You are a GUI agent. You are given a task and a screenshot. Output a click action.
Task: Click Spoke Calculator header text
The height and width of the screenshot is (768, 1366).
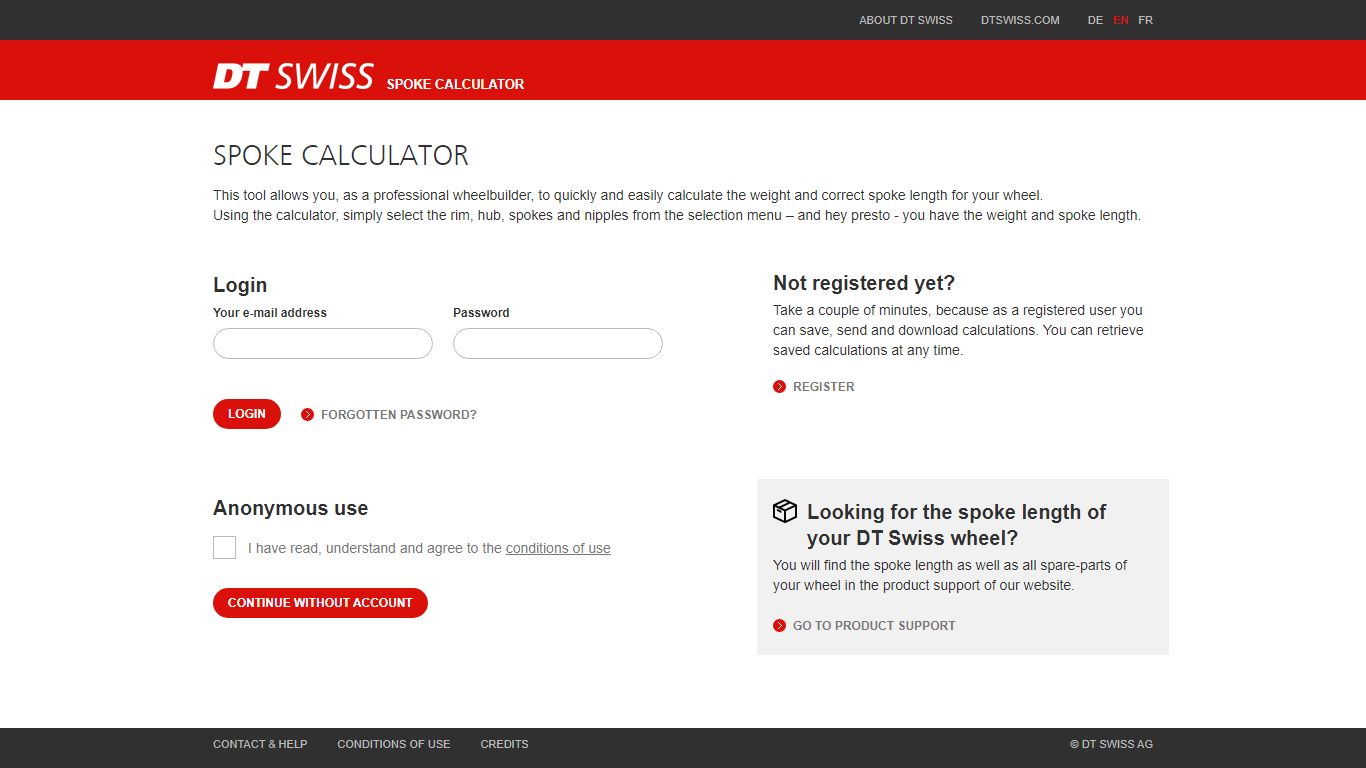(456, 84)
